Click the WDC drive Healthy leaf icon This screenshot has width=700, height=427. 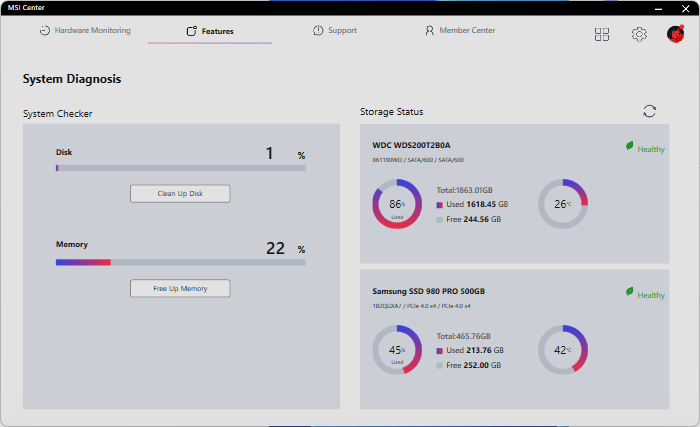click(629, 146)
